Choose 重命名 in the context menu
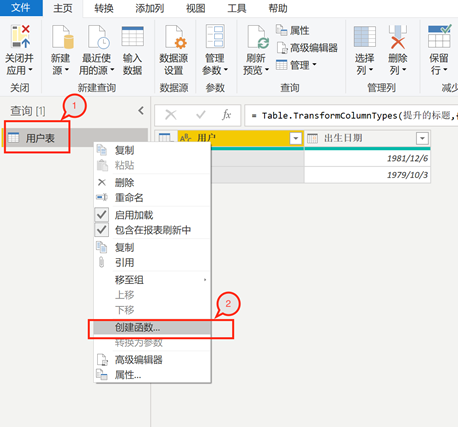The height and width of the screenshot is (427, 458). 152,197
